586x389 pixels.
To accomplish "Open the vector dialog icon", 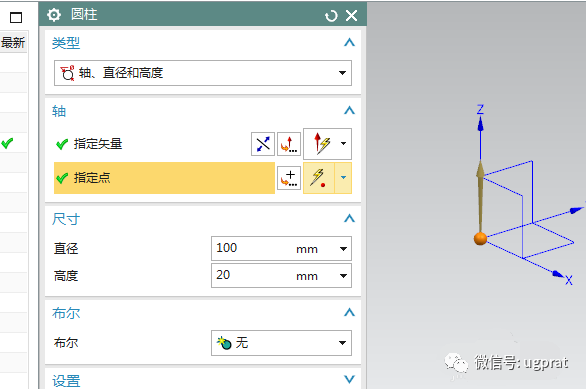I will tap(289, 144).
